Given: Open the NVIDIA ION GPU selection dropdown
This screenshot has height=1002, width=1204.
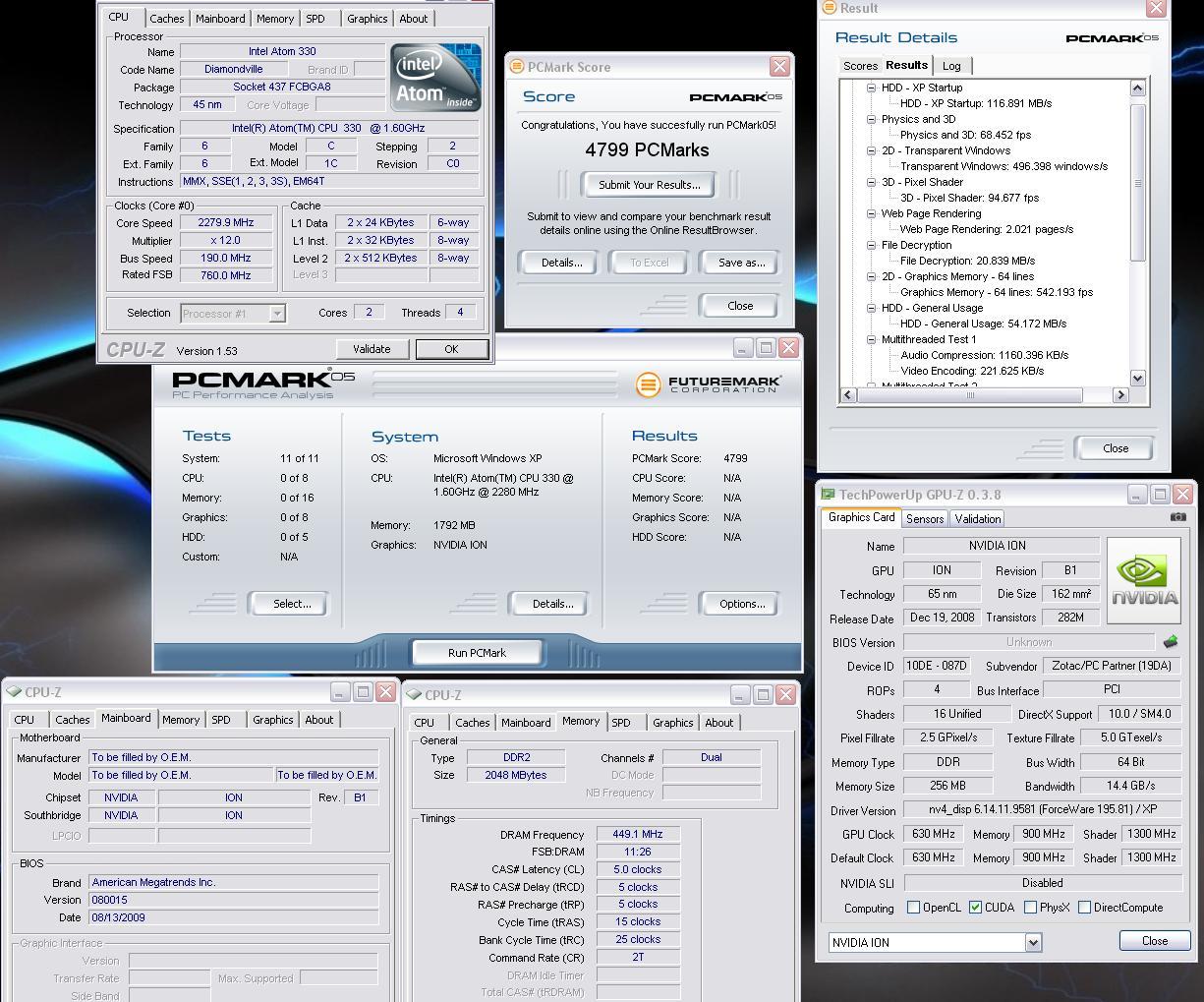Looking at the screenshot, I should tap(1033, 942).
